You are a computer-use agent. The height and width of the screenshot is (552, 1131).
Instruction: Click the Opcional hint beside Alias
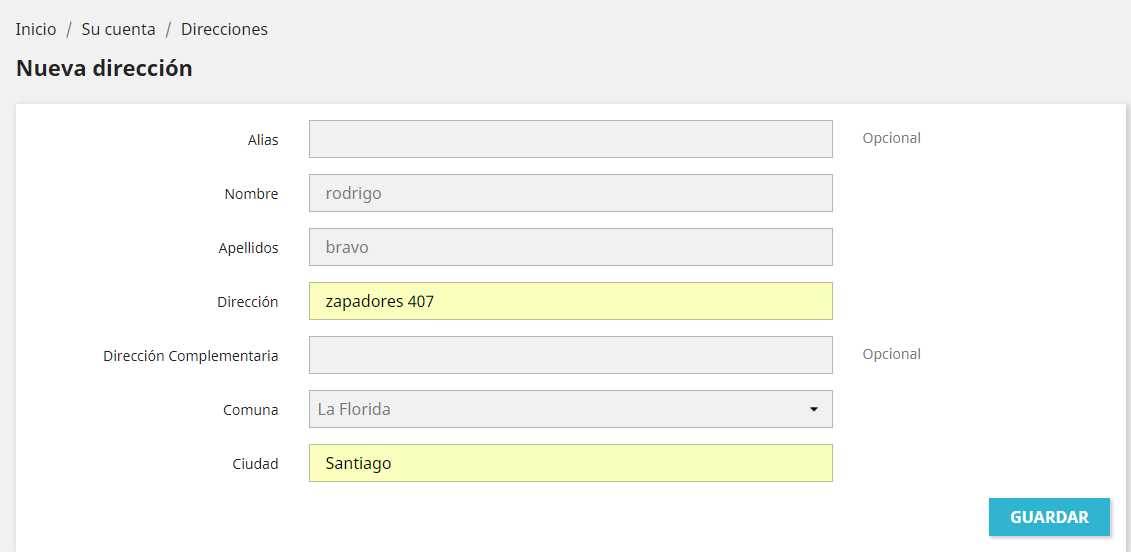(891, 138)
